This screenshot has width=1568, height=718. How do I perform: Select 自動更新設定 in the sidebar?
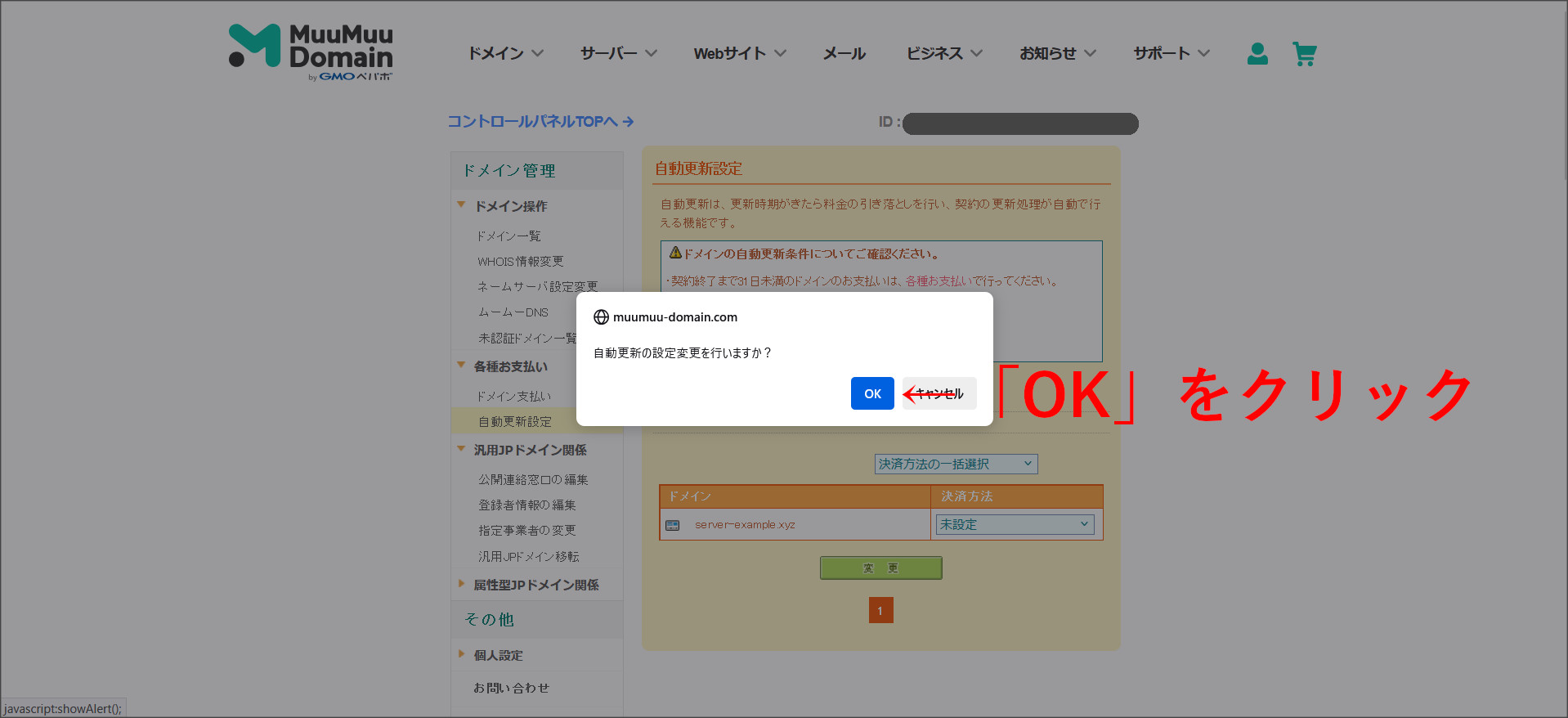515,421
